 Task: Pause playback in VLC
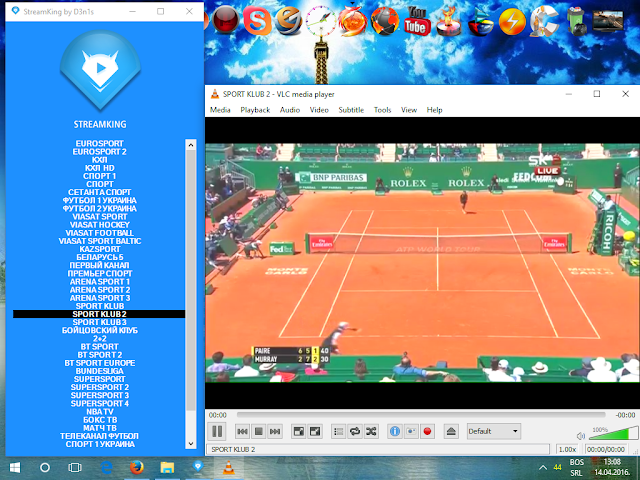pyautogui.click(x=217, y=431)
